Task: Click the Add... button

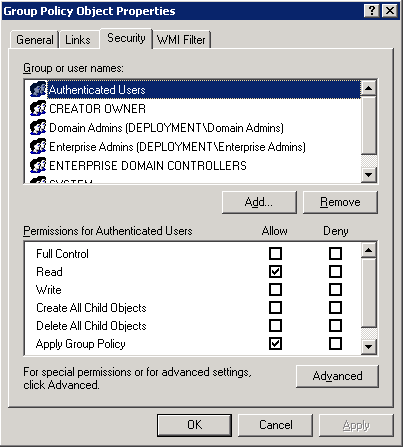Action: point(259,202)
